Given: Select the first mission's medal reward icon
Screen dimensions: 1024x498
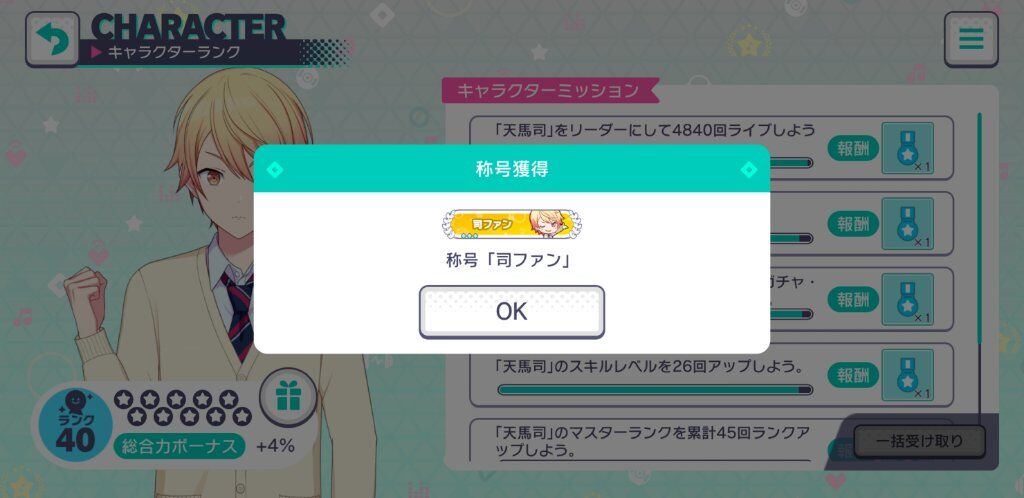Looking at the screenshot, I should [x=907, y=148].
